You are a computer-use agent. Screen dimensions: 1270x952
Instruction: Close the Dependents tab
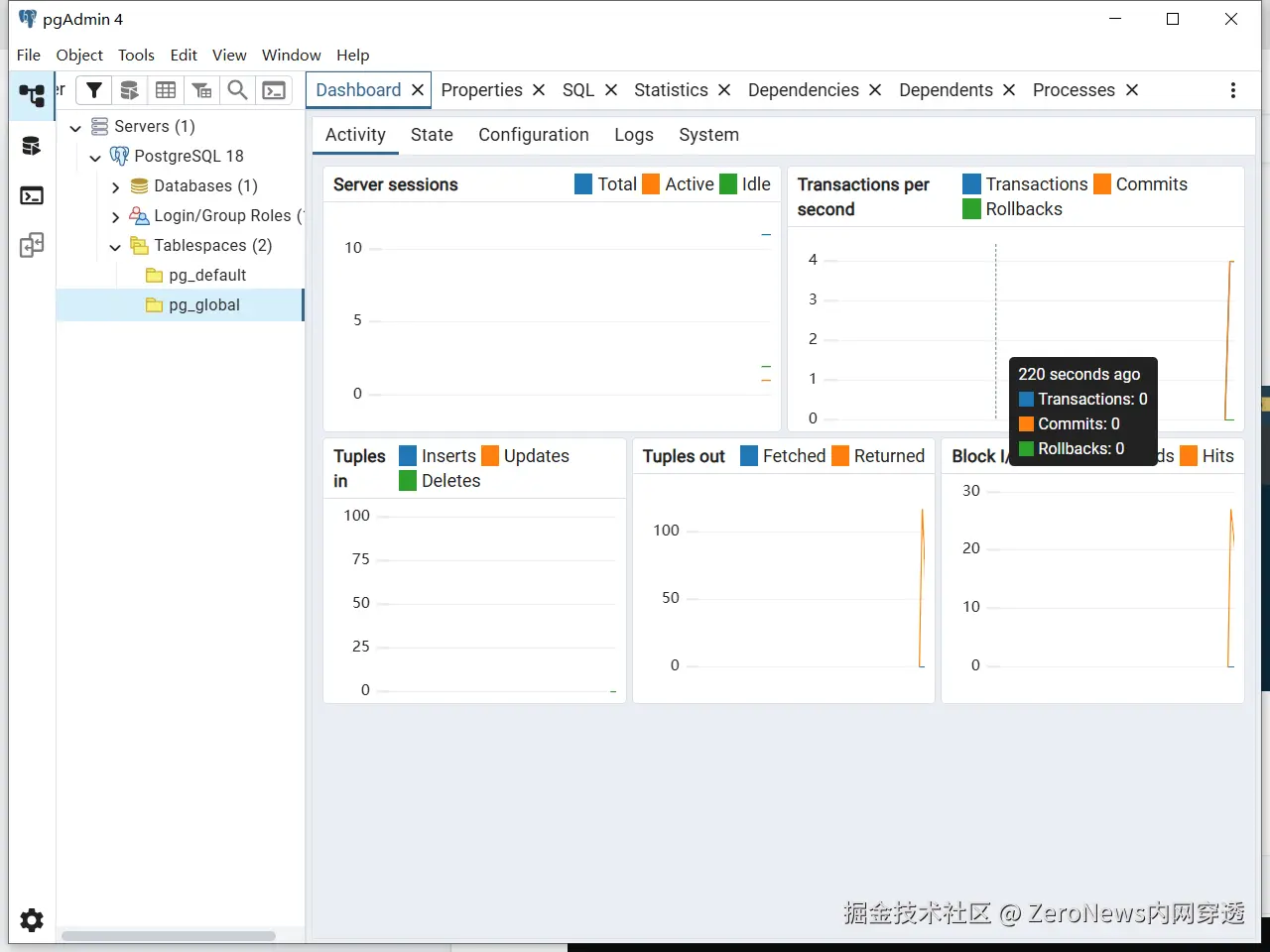pos(1009,90)
